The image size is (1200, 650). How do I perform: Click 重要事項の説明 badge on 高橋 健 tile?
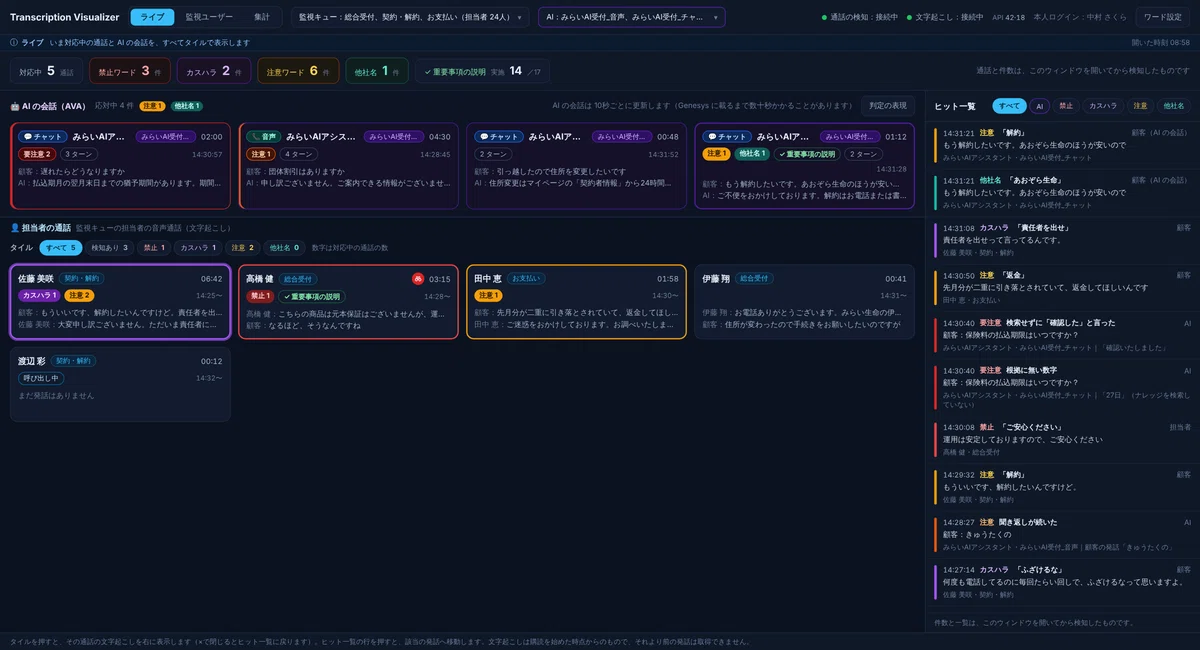[x=313, y=296]
